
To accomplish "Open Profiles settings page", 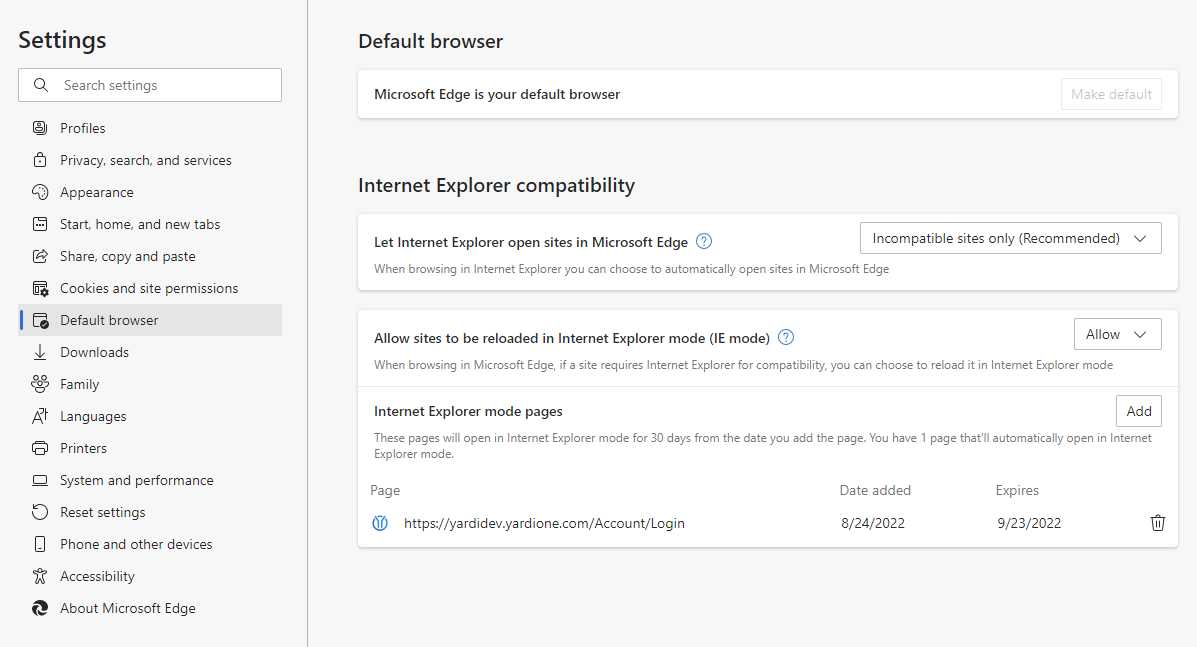I will pyautogui.click(x=150, y=128).
